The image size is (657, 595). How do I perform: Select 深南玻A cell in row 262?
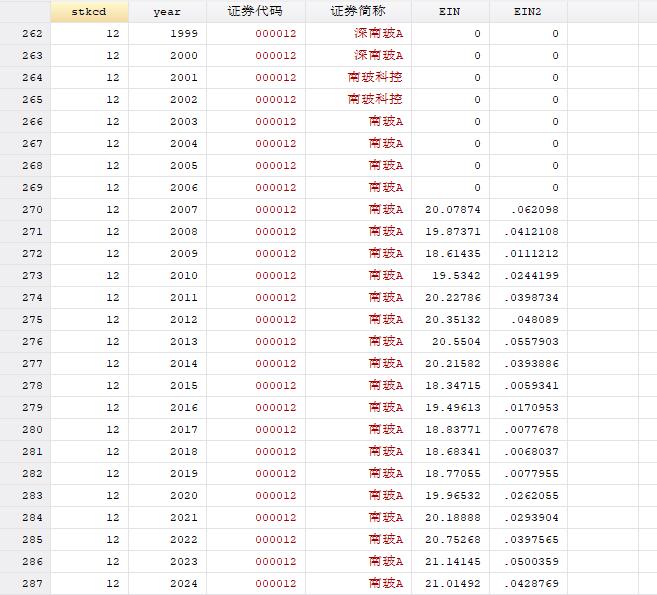pos(378,34)
